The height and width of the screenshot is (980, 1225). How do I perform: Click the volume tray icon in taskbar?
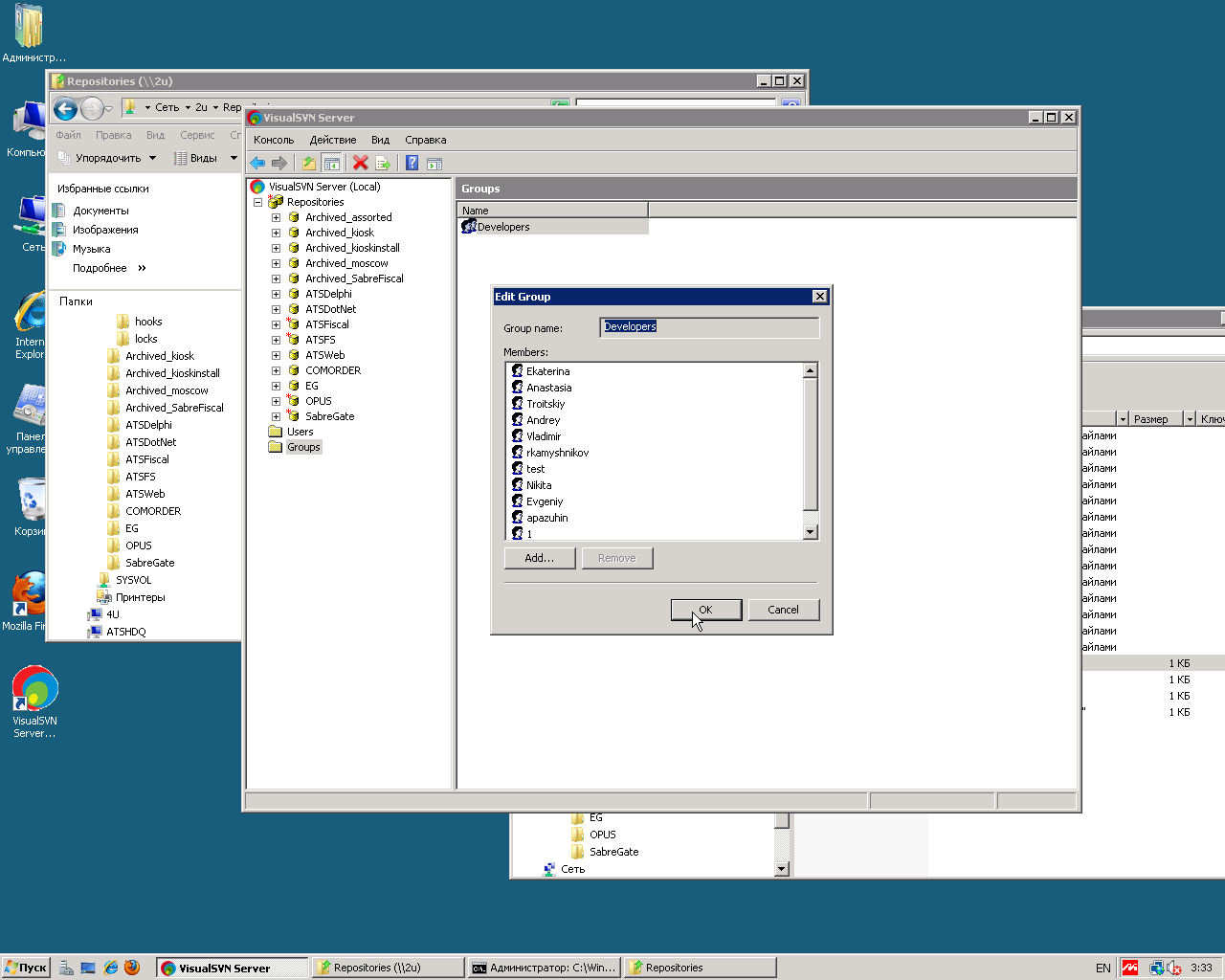tap(1174, 968)
